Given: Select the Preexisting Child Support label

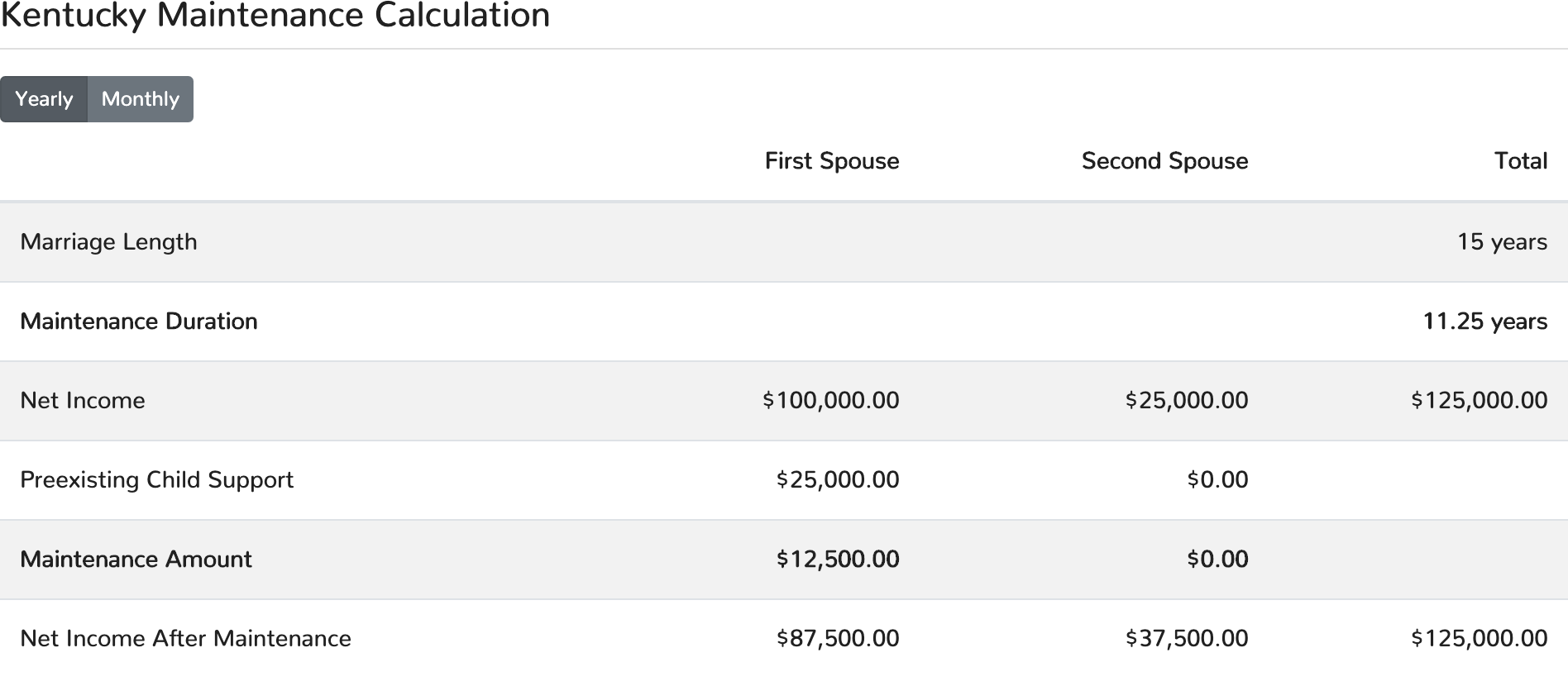Looking at the screenshot, I should coord(156,480).
